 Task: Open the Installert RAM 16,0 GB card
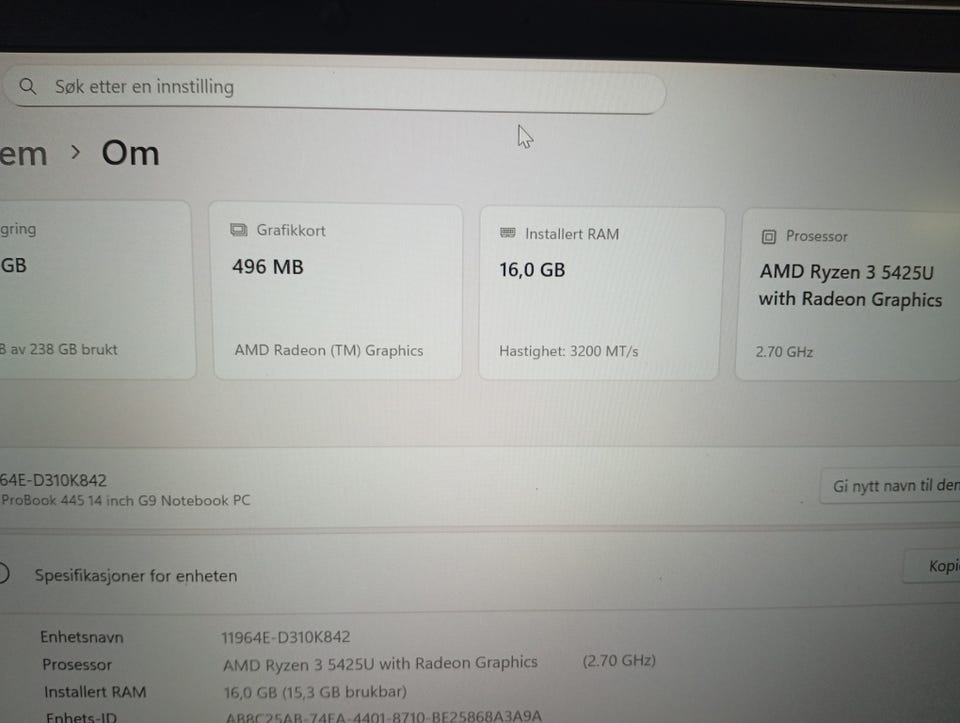pyautogui.click(x=601, y=293)
